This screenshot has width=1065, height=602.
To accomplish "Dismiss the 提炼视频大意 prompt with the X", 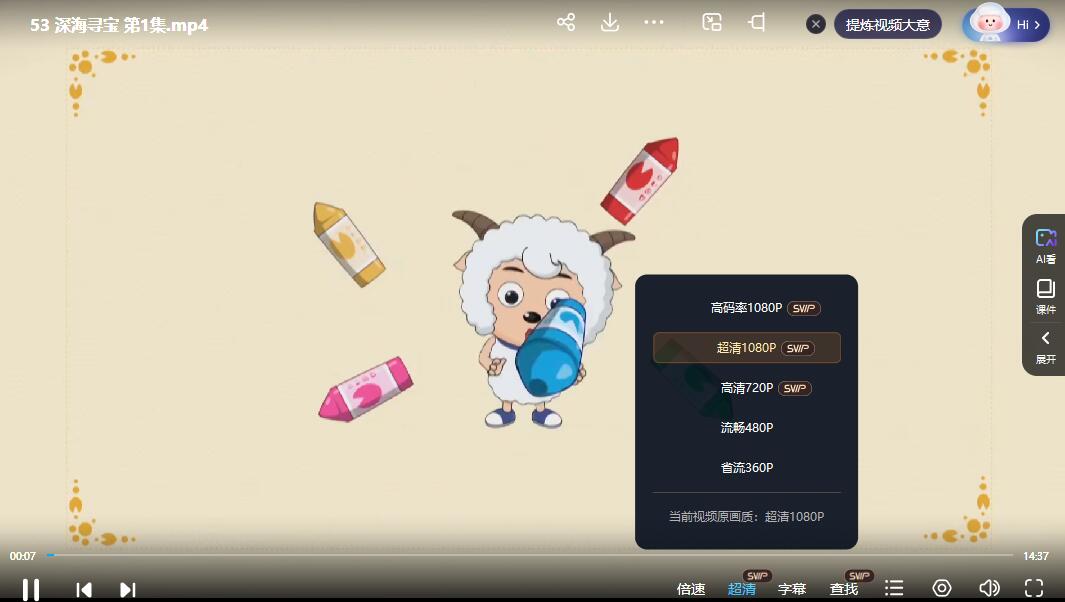I will pyautogui.click(x=816, y=24).
